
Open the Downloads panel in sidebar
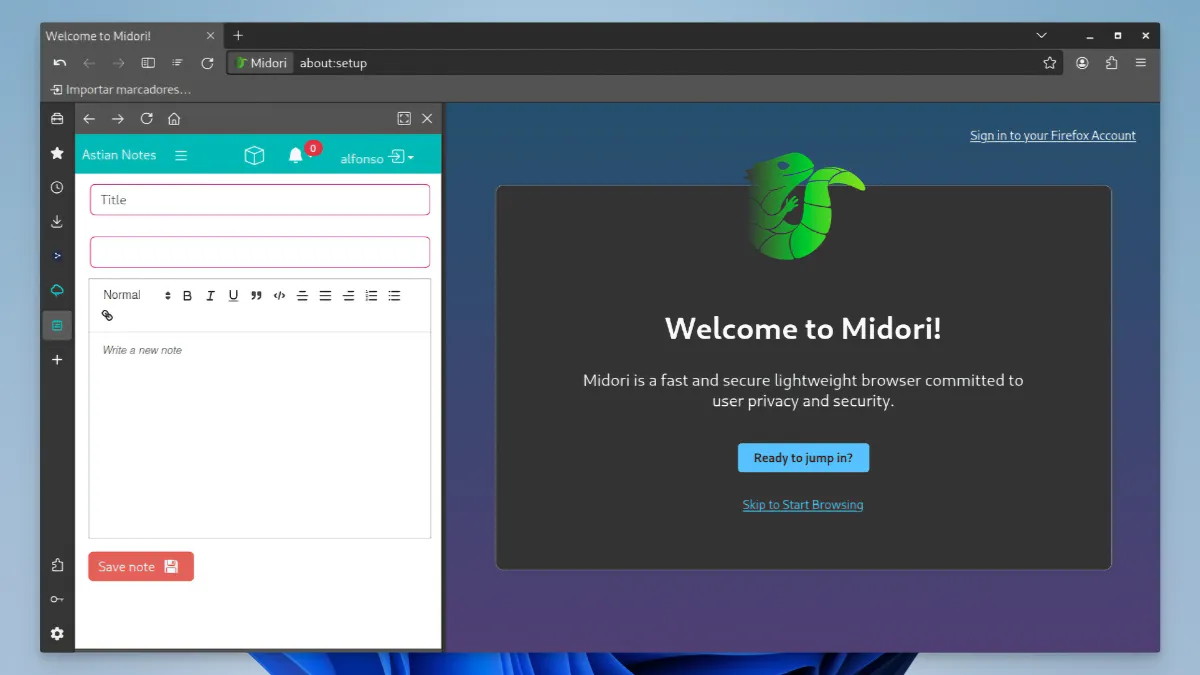[57, 221]
